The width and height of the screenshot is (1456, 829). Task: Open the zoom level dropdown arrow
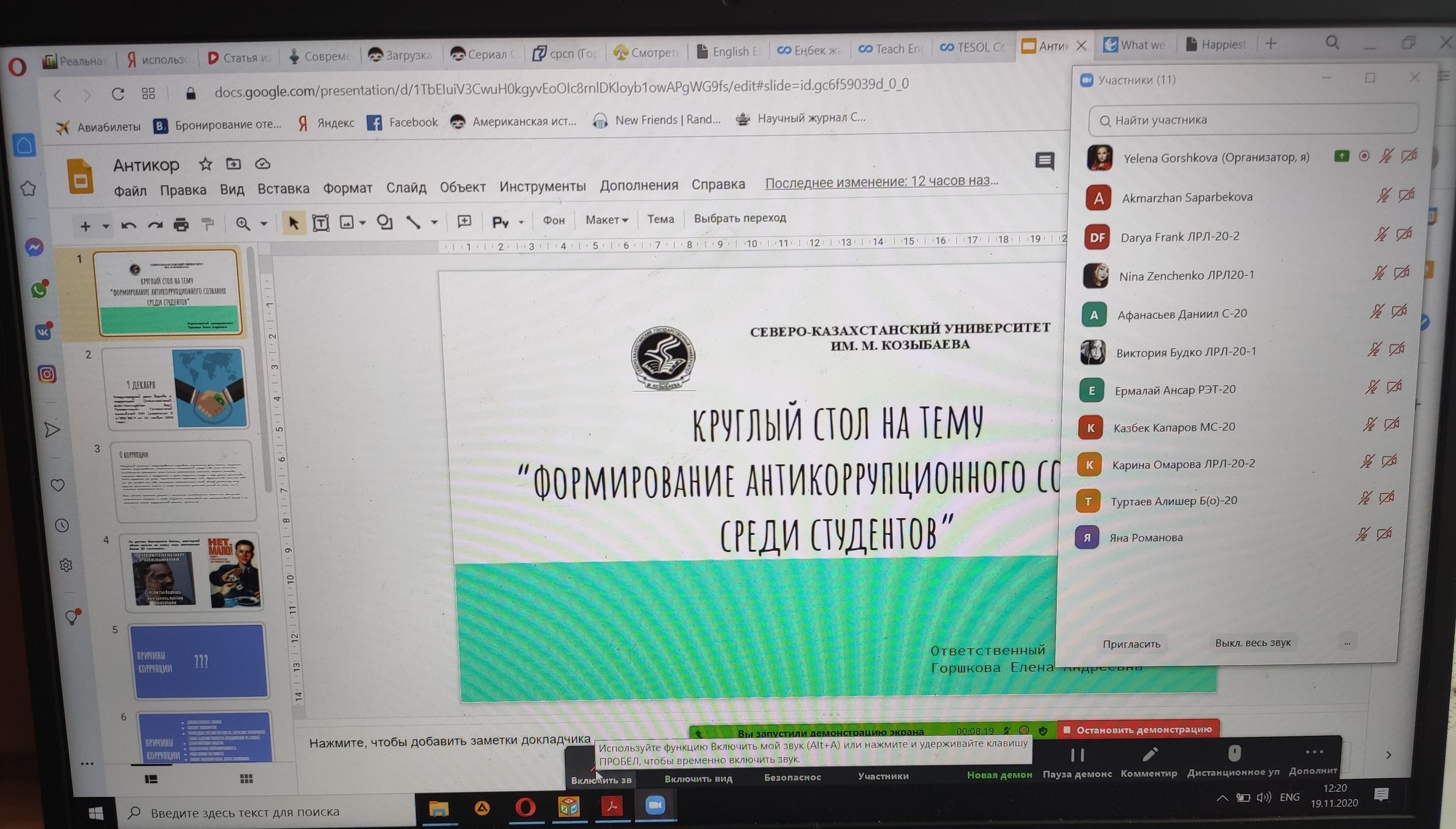(264, 224)
